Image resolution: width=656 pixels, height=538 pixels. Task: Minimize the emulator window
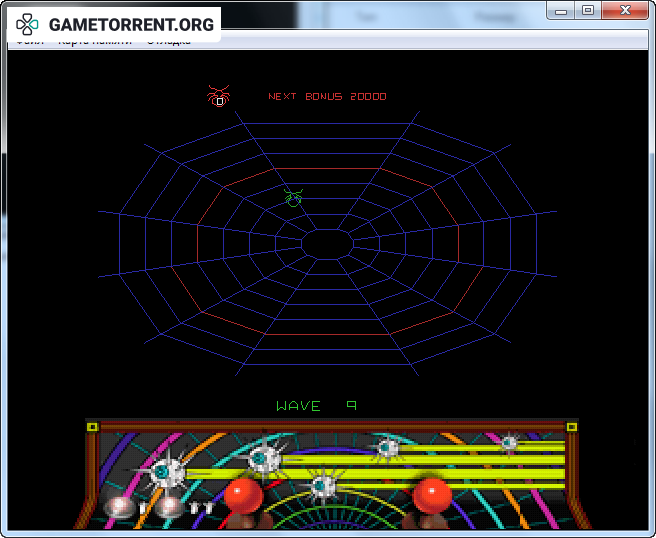click(x=561, y=11)
